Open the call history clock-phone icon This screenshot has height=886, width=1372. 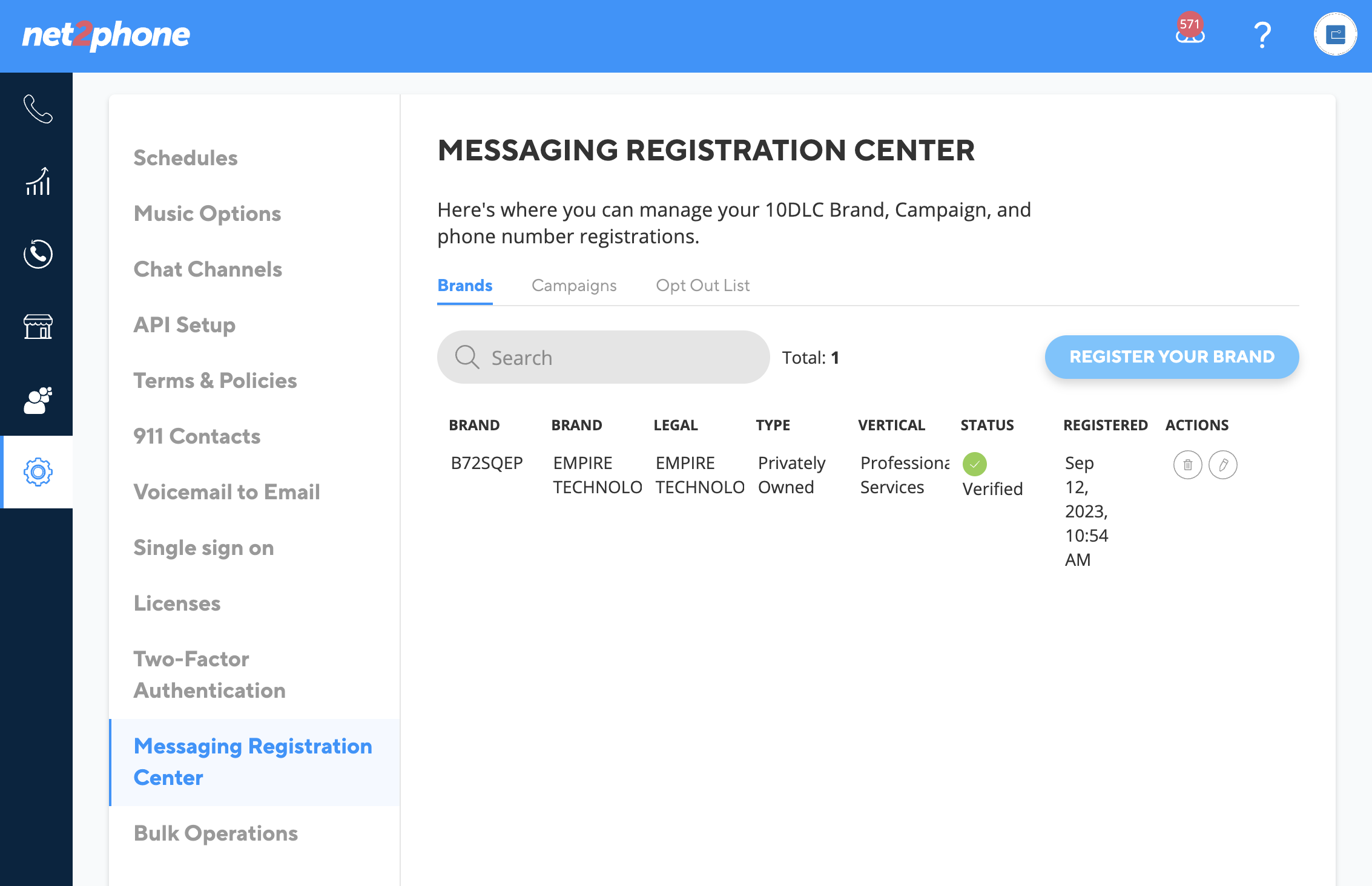[38, 254]
